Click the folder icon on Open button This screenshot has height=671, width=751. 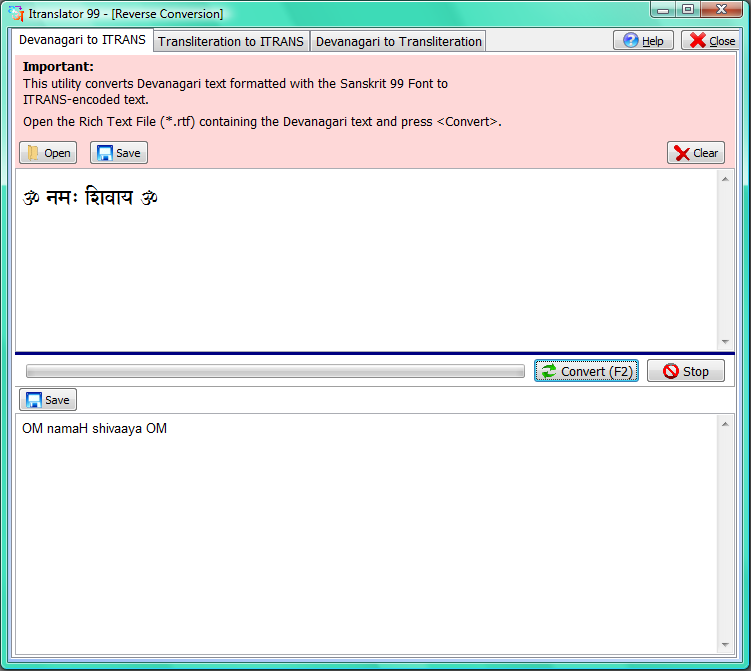tap(33, 153)
